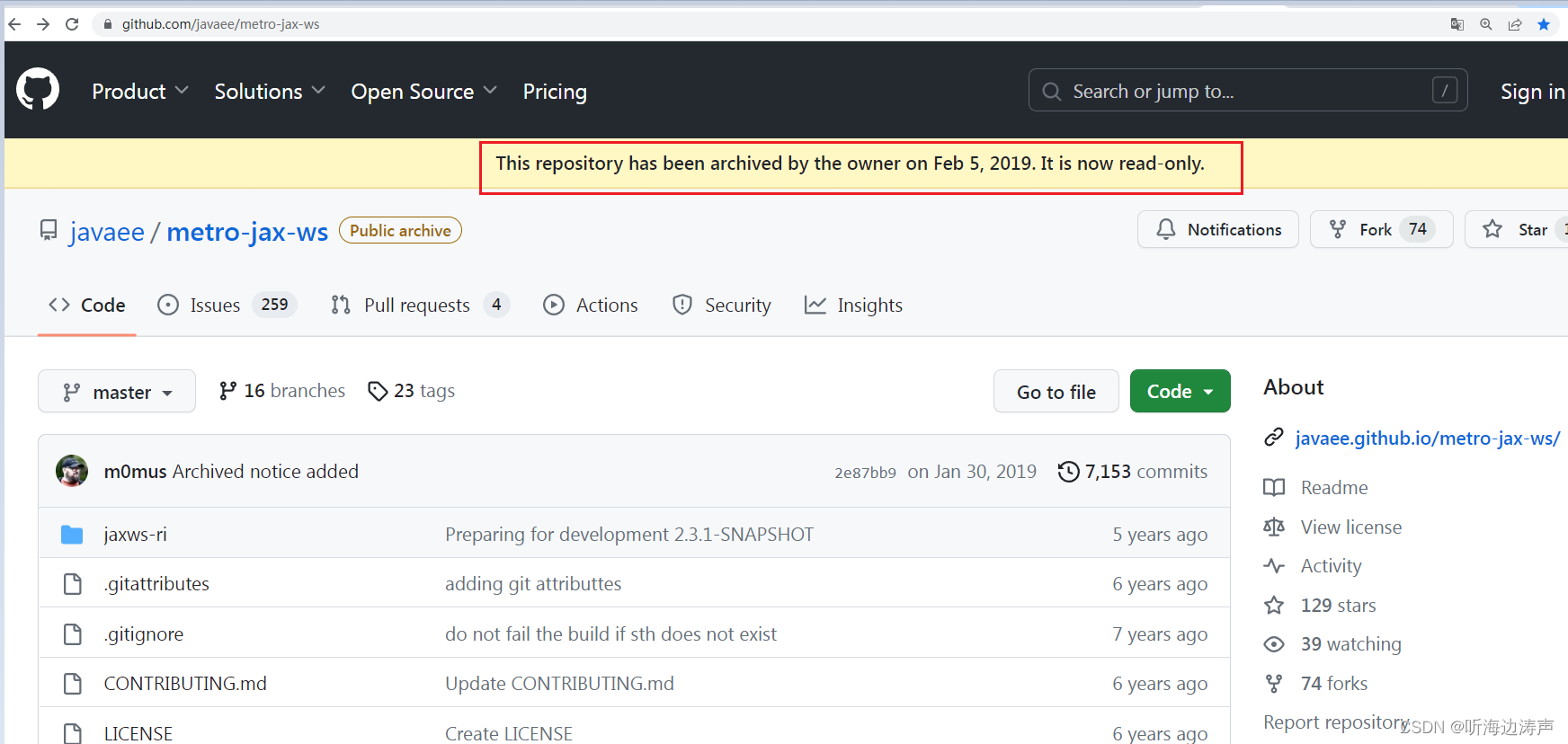1568x744 pixels.
Task: Open the javaee.github.io/metro-jax-ws/ website link
Action: click(1428, 438)
